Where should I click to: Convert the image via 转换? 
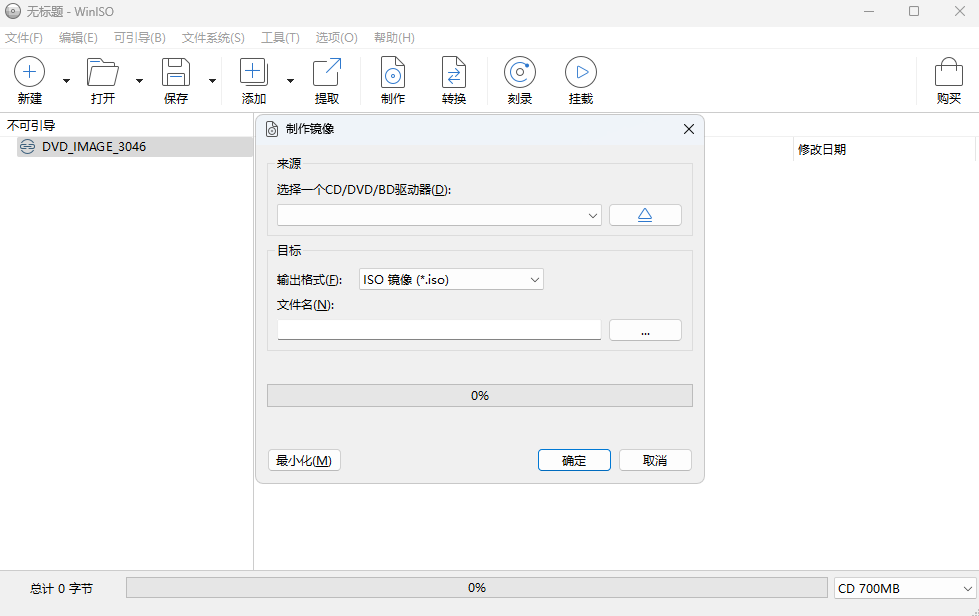(x=455, y=79)
